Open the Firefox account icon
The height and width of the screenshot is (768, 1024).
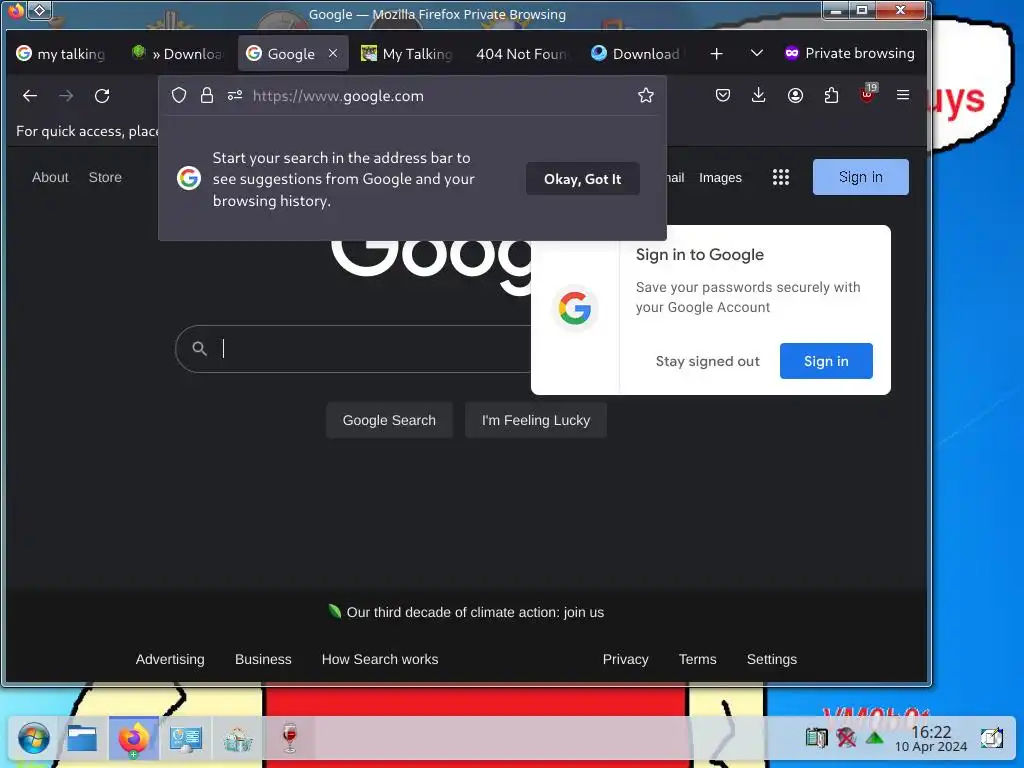[795, 95]
